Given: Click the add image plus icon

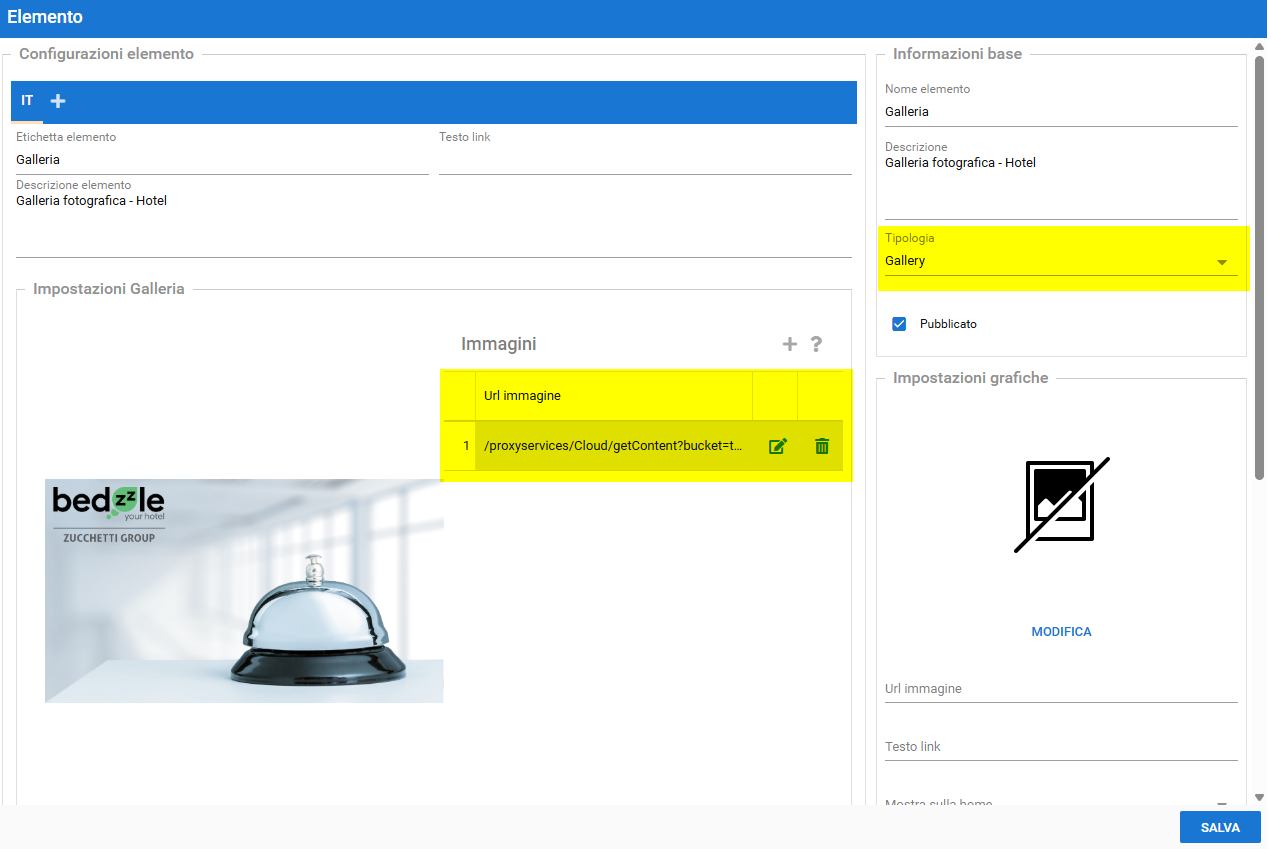Looking at the screenshot, I should click(x=789, y=344).
